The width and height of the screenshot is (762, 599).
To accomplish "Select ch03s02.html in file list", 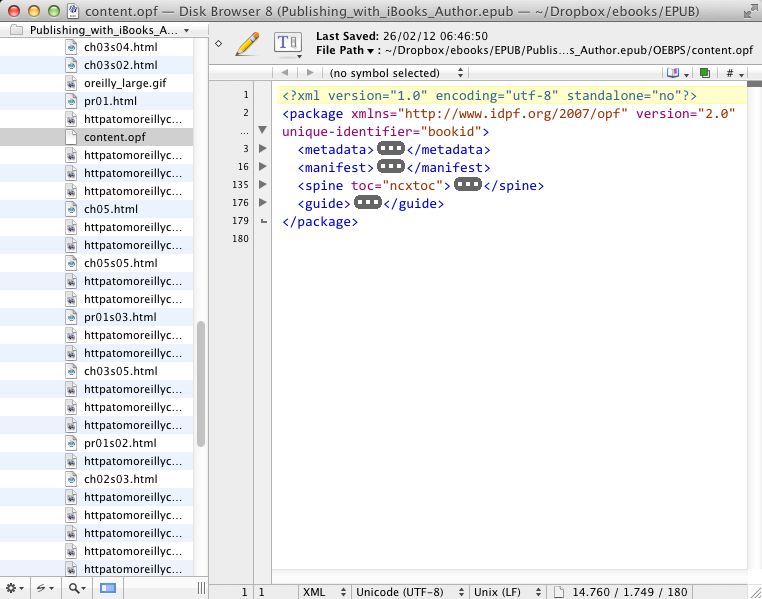I will click(96, 65).
